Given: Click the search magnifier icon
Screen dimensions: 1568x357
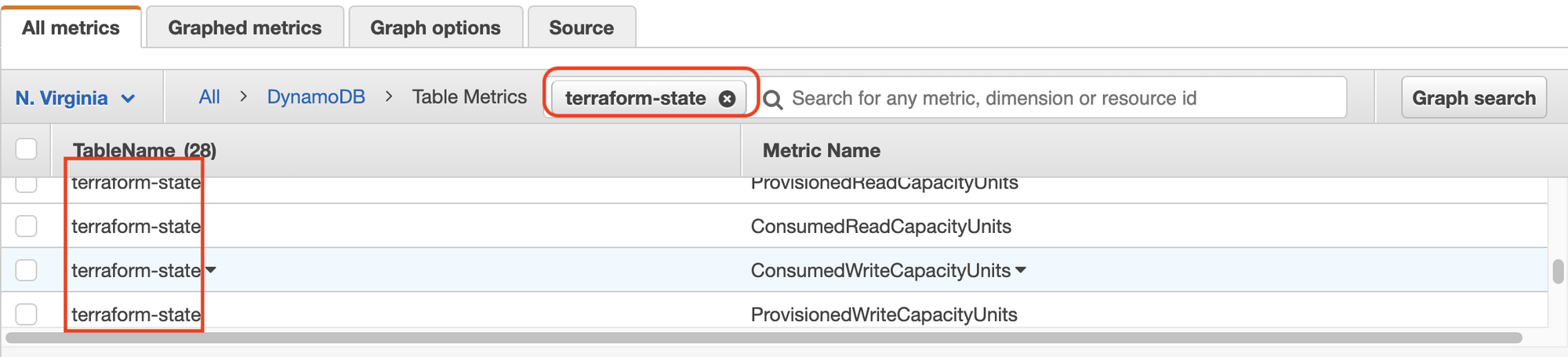Looking at the screenshot, I should pyautogui.click(x=772, y=100).
